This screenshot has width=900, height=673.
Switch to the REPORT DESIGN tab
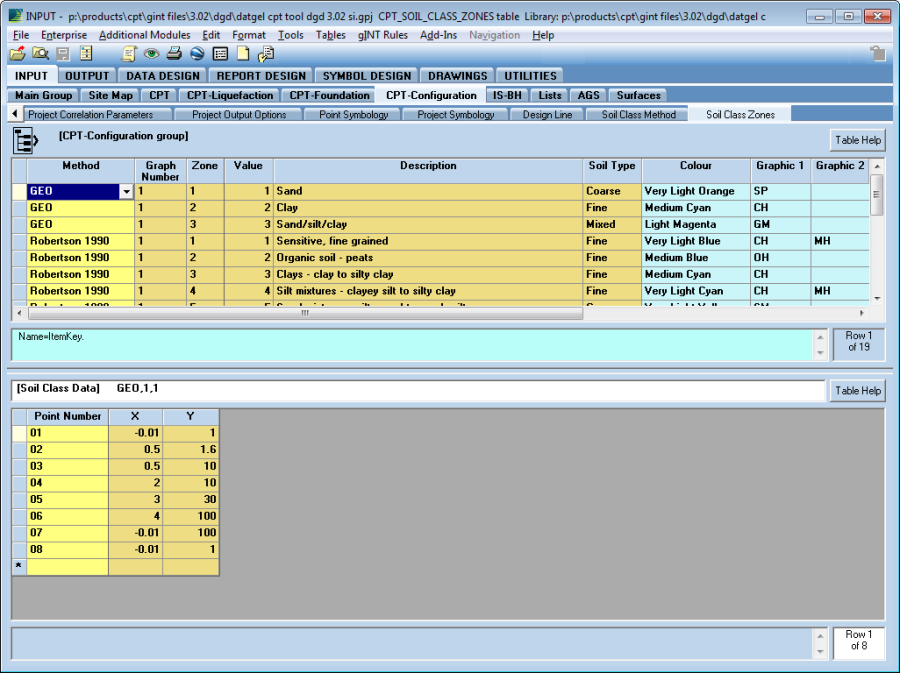[261, 76]
